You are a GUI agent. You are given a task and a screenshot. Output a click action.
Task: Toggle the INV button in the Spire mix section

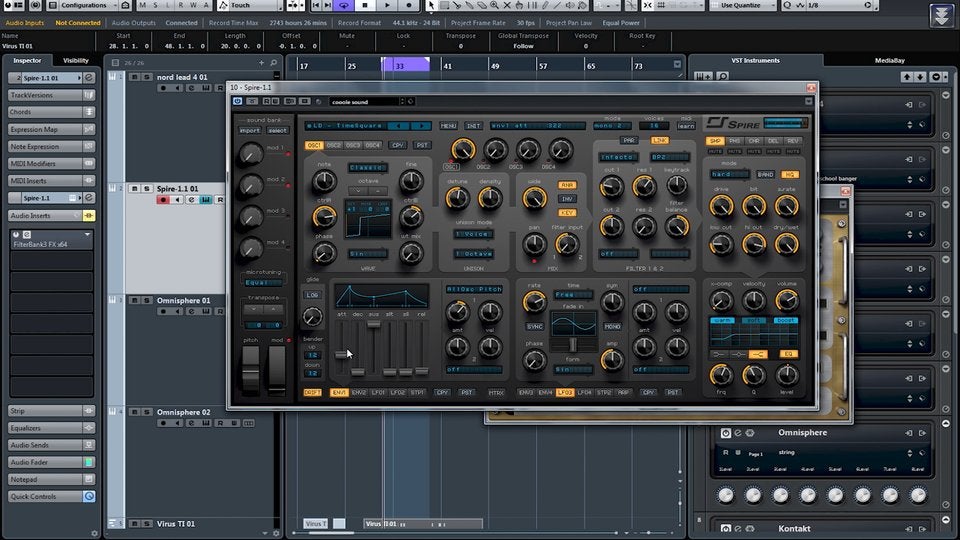click(x=567, y=199)
